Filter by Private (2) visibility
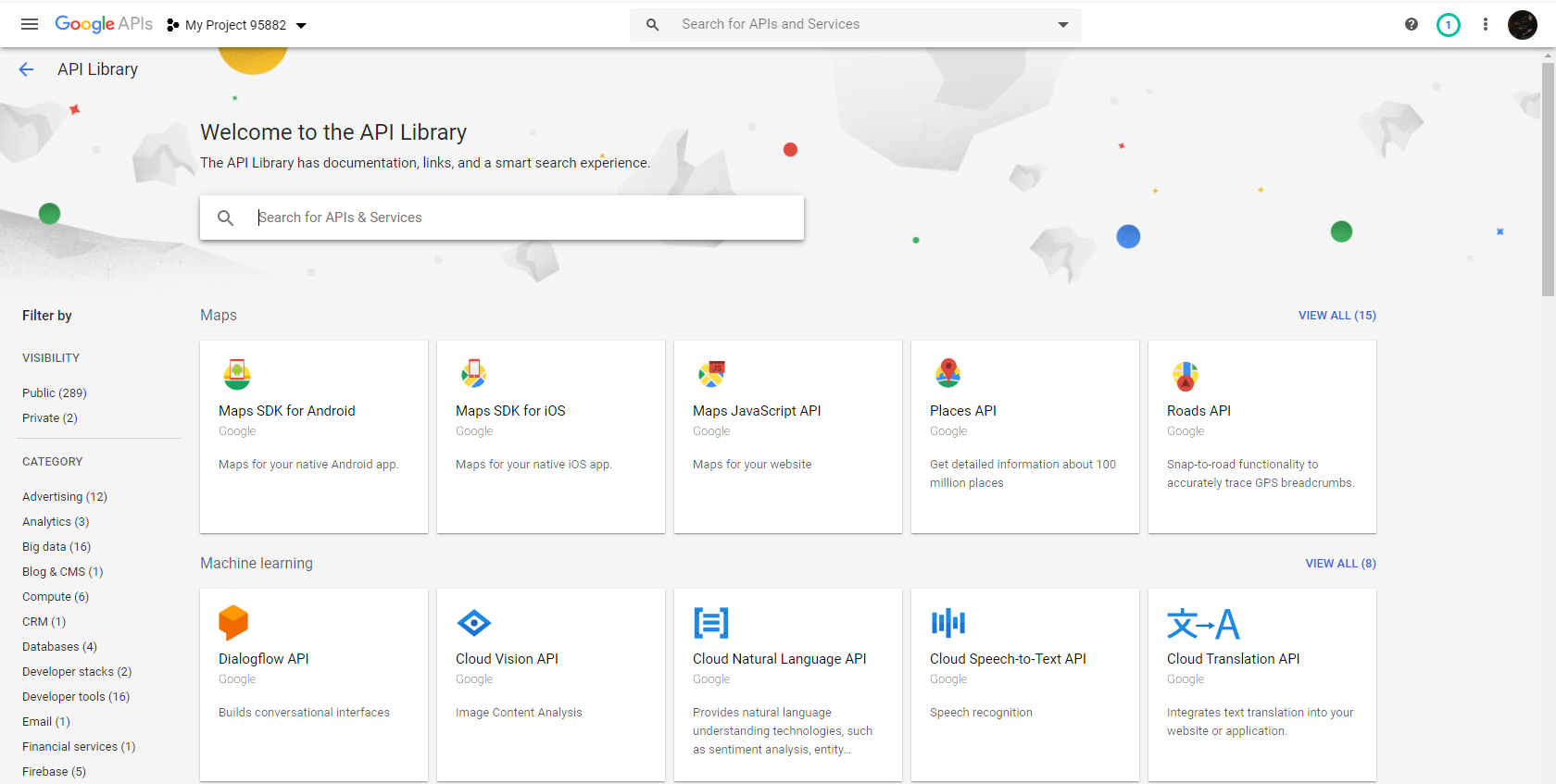Image resolution: width=1556 pixels, height=784 pixels. coord(50,417)
